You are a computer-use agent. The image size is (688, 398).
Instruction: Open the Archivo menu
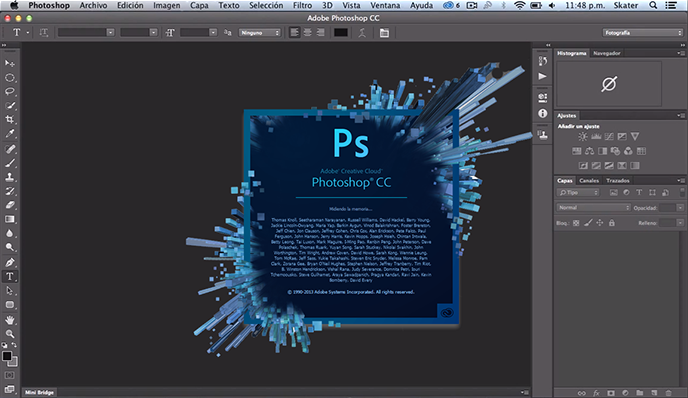(93, 5)
